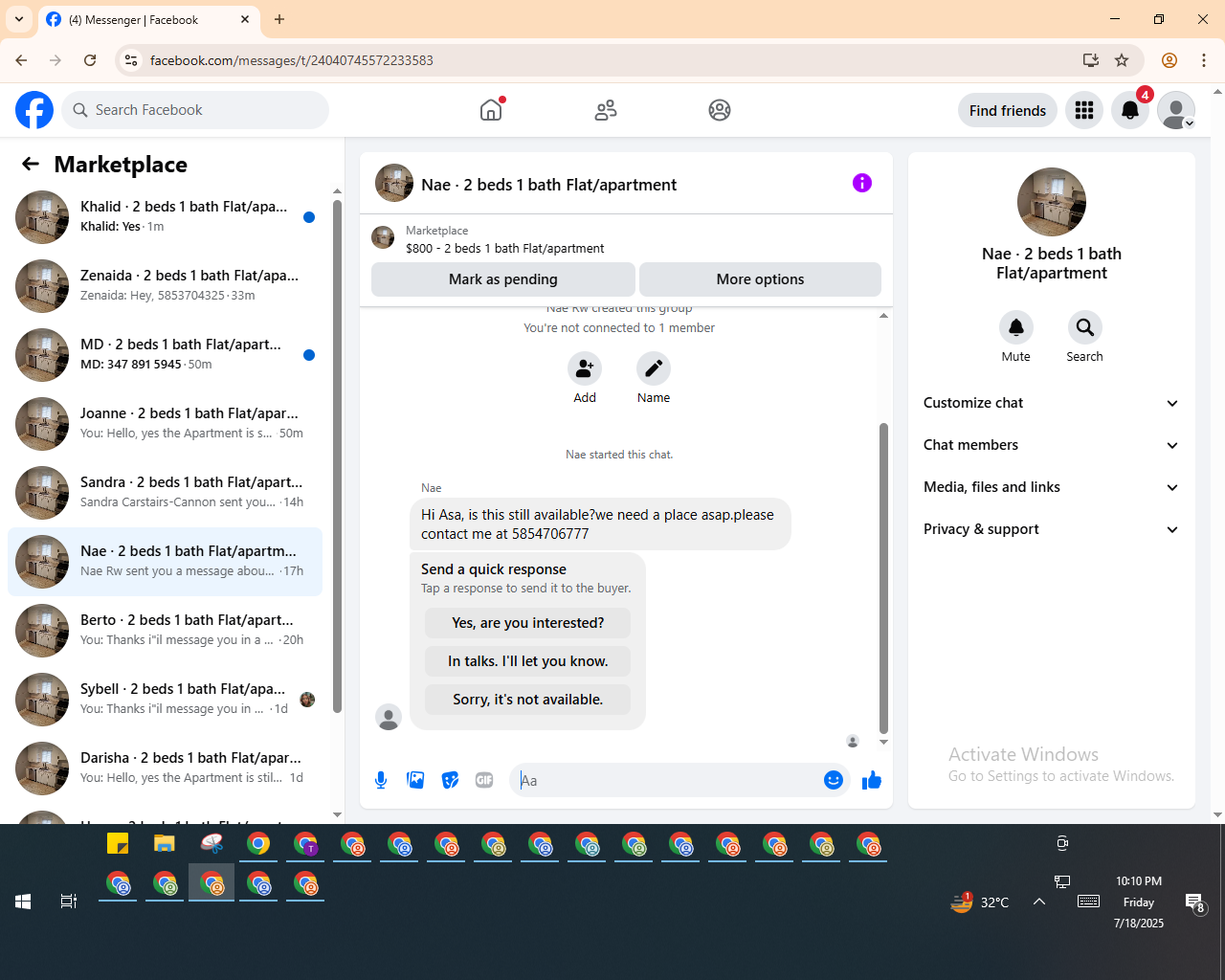Open the Berto conversation
Viewport: 1225px width, 980px height.
coord(166,631)
